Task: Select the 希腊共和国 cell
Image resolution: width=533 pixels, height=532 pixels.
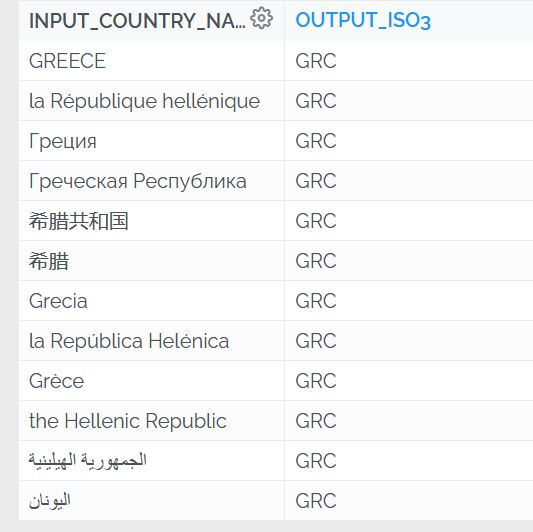Action: (152, 221)
